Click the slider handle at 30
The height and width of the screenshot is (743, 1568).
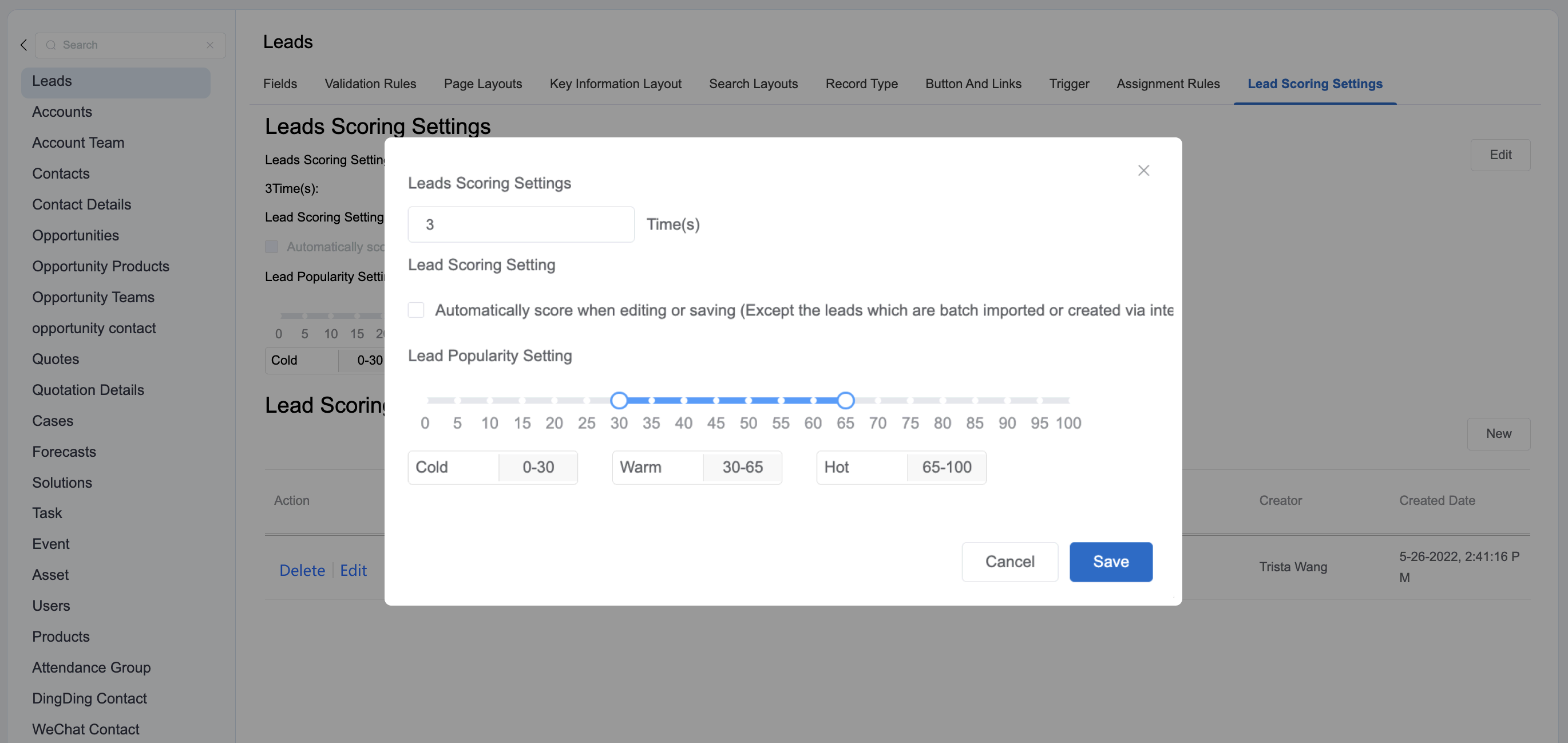click(619, 400)
